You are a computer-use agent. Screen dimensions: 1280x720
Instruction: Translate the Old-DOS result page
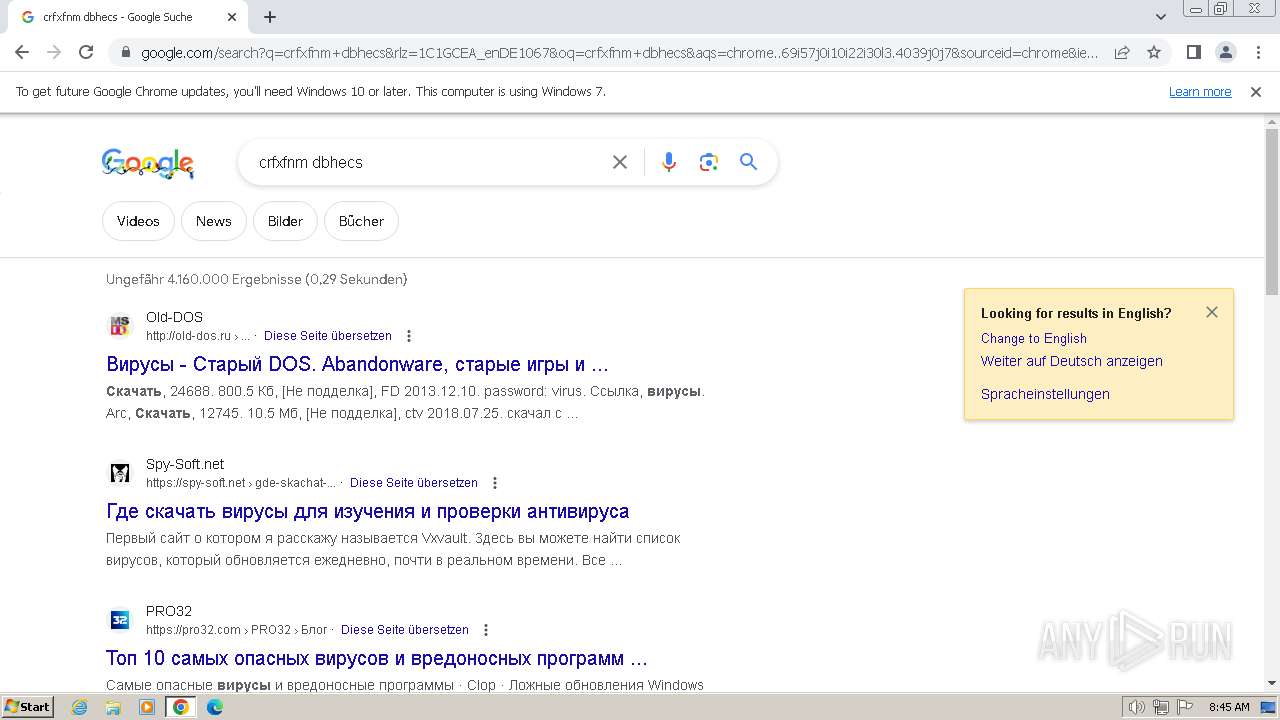pyautogui.click(x=328, y=336)
